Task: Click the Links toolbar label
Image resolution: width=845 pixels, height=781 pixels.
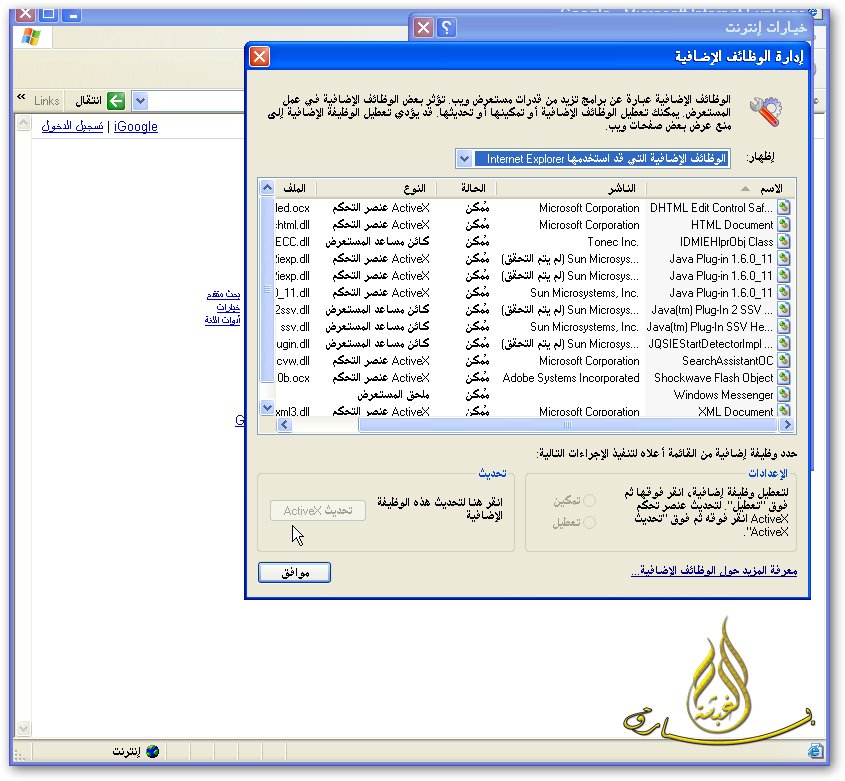Action: click(46, 101)
